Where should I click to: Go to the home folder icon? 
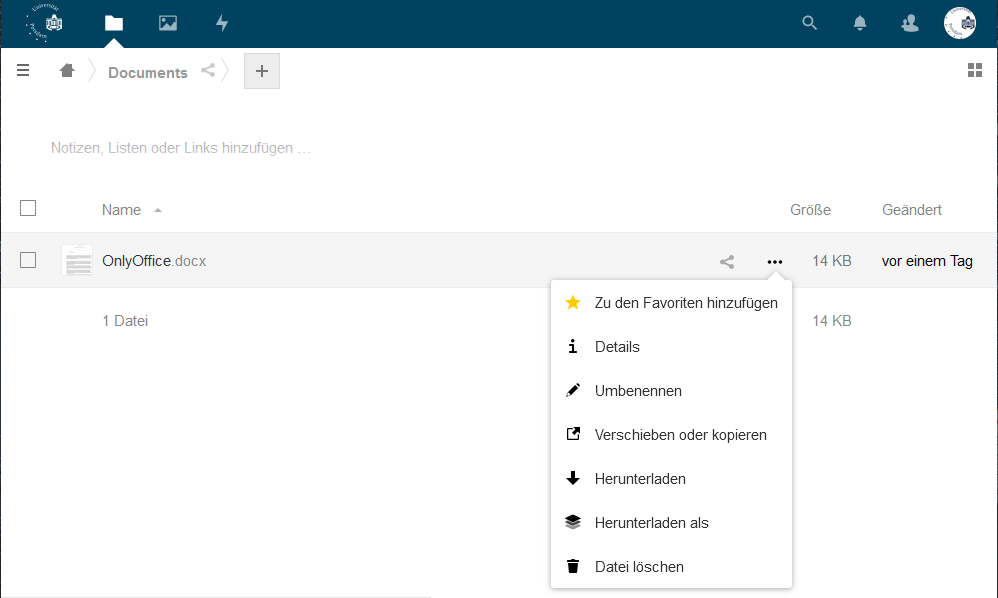67,71
